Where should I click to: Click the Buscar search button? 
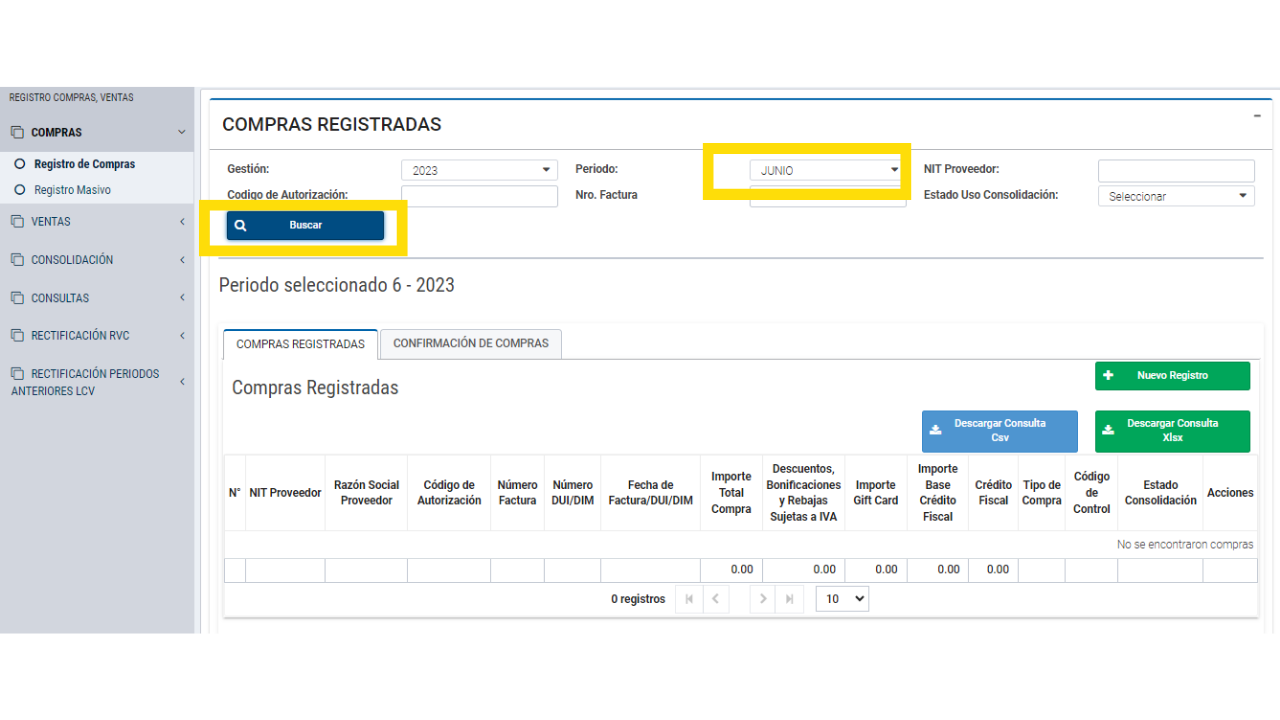click(305, 226)
